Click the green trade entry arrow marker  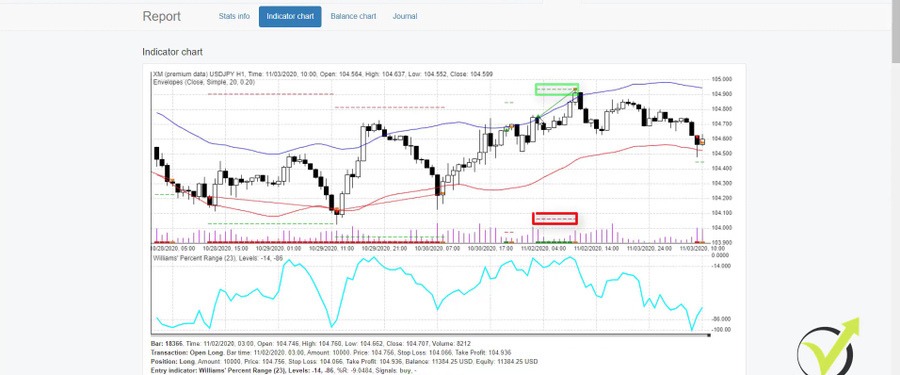tap(538, 118)
